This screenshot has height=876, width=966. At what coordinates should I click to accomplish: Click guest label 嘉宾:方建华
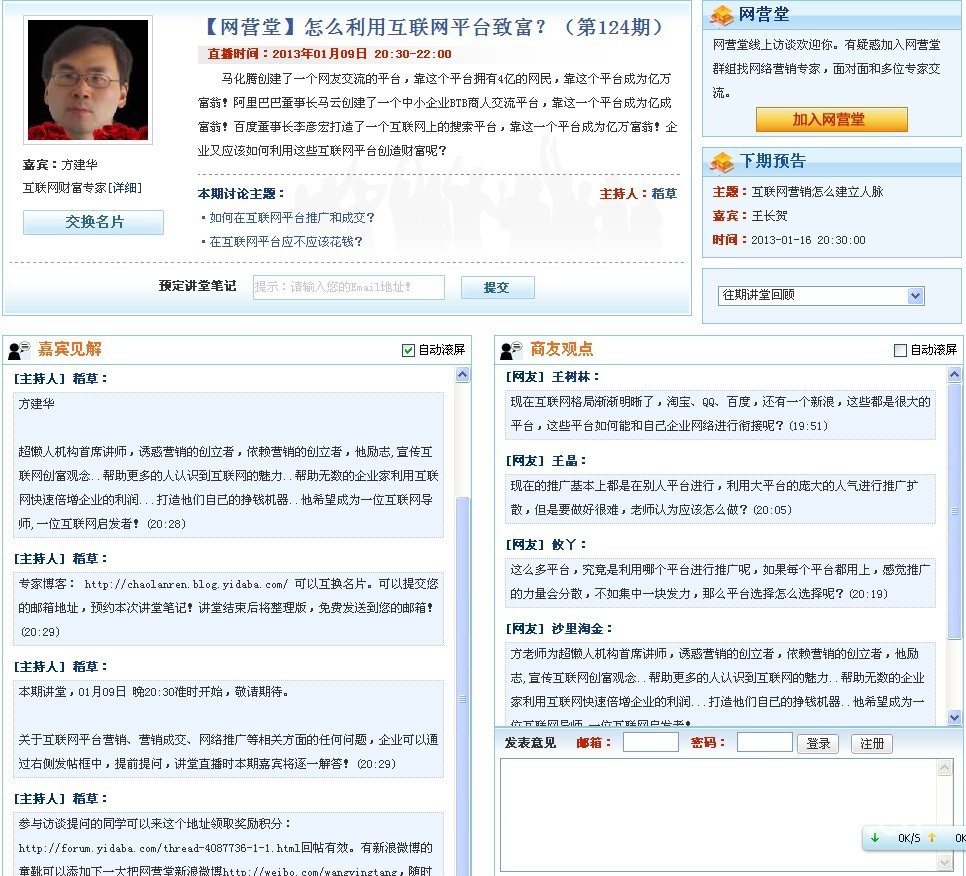tap(60, 165)
